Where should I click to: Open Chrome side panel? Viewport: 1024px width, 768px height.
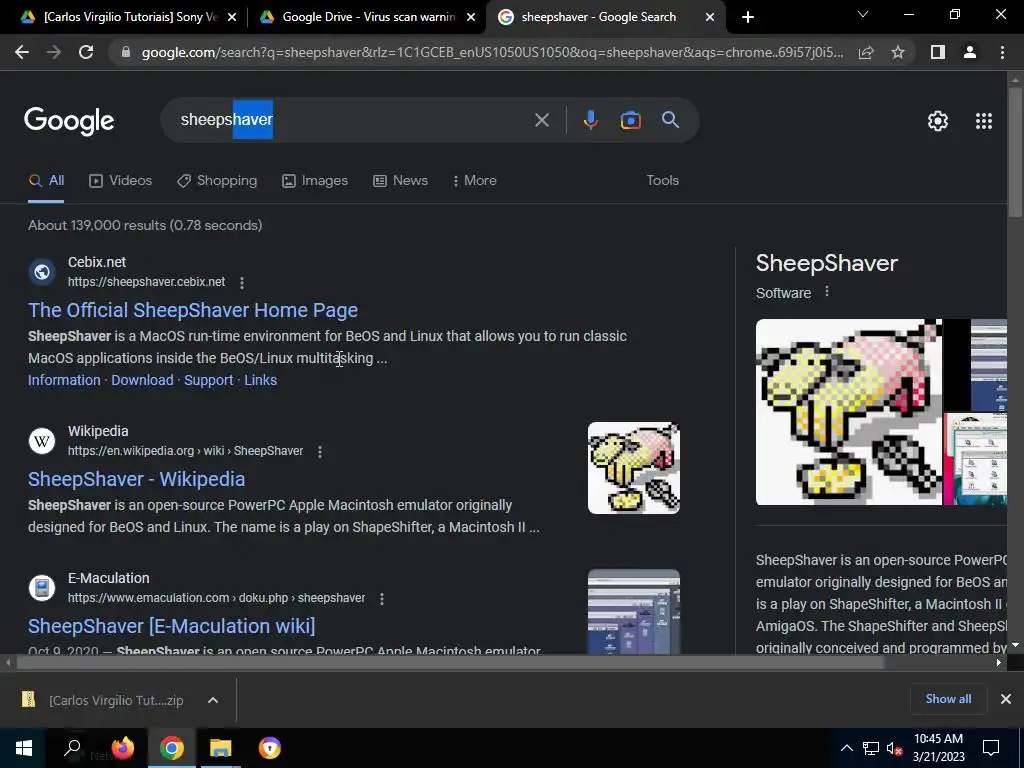(x=938, y=52)
